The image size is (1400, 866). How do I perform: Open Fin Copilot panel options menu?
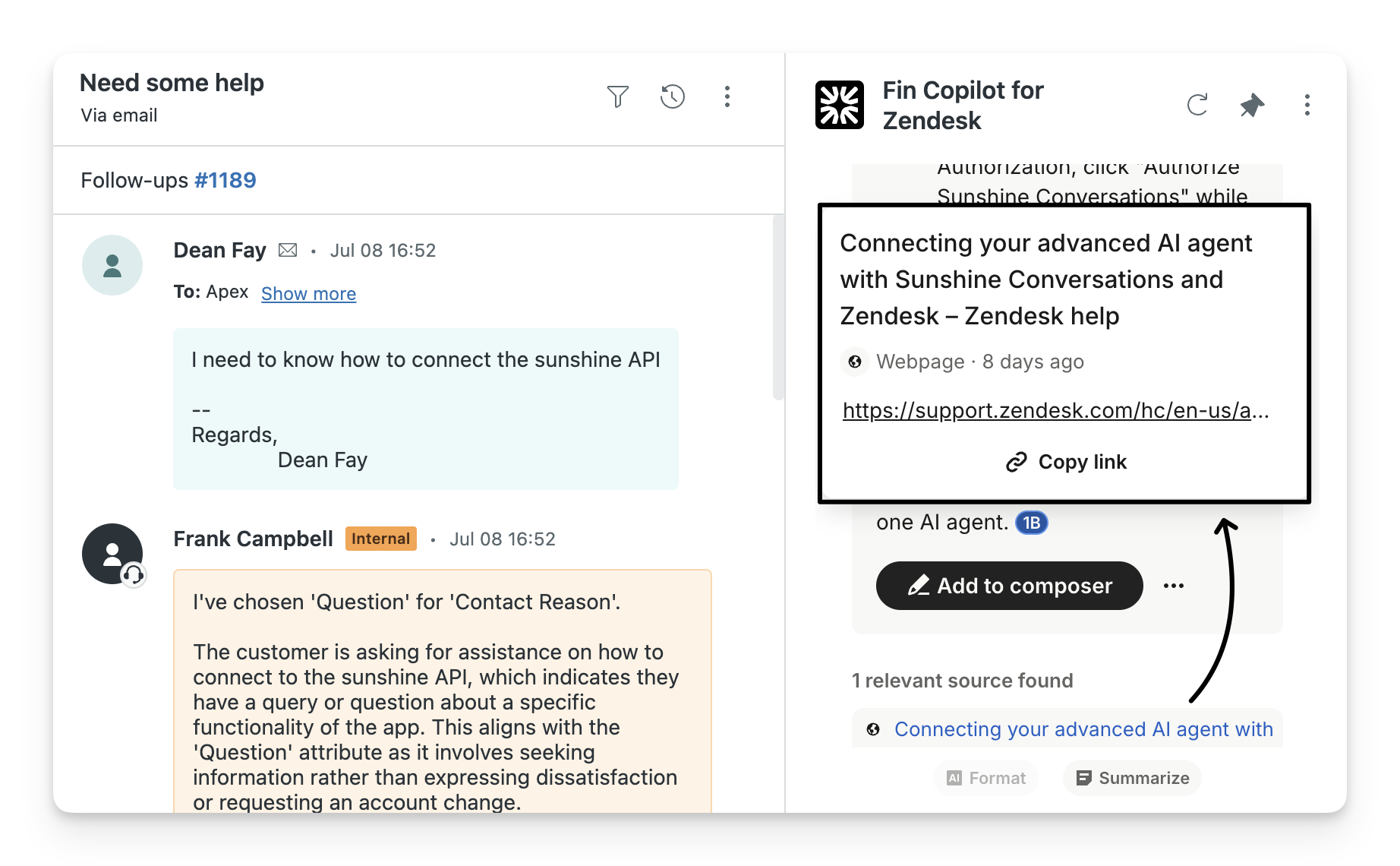1307,105
